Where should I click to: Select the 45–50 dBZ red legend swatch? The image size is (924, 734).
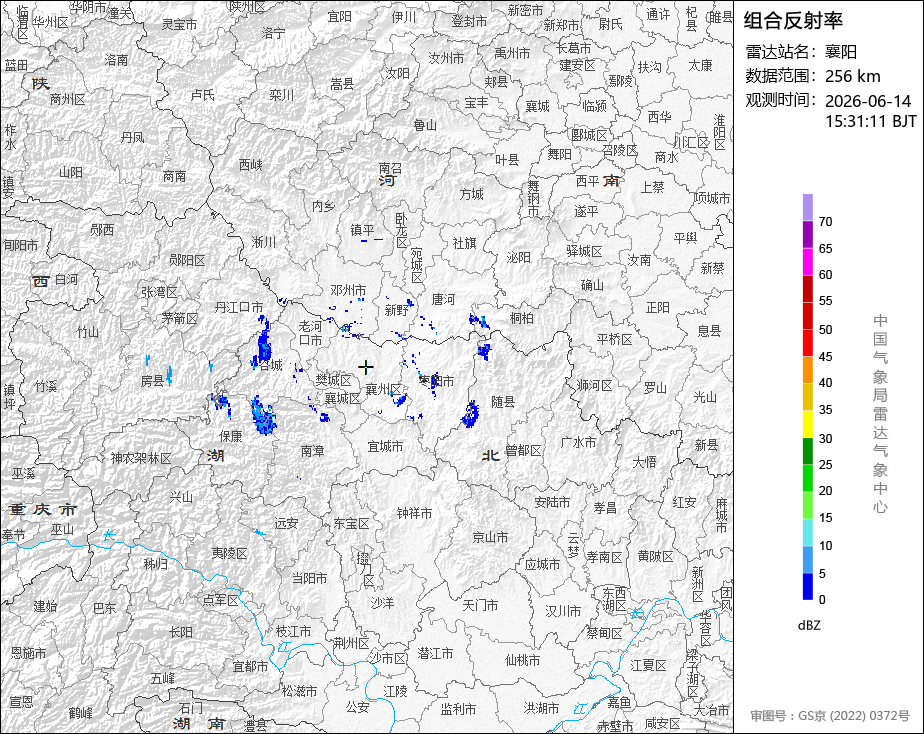pyautogui.click(x=807, y=343)
